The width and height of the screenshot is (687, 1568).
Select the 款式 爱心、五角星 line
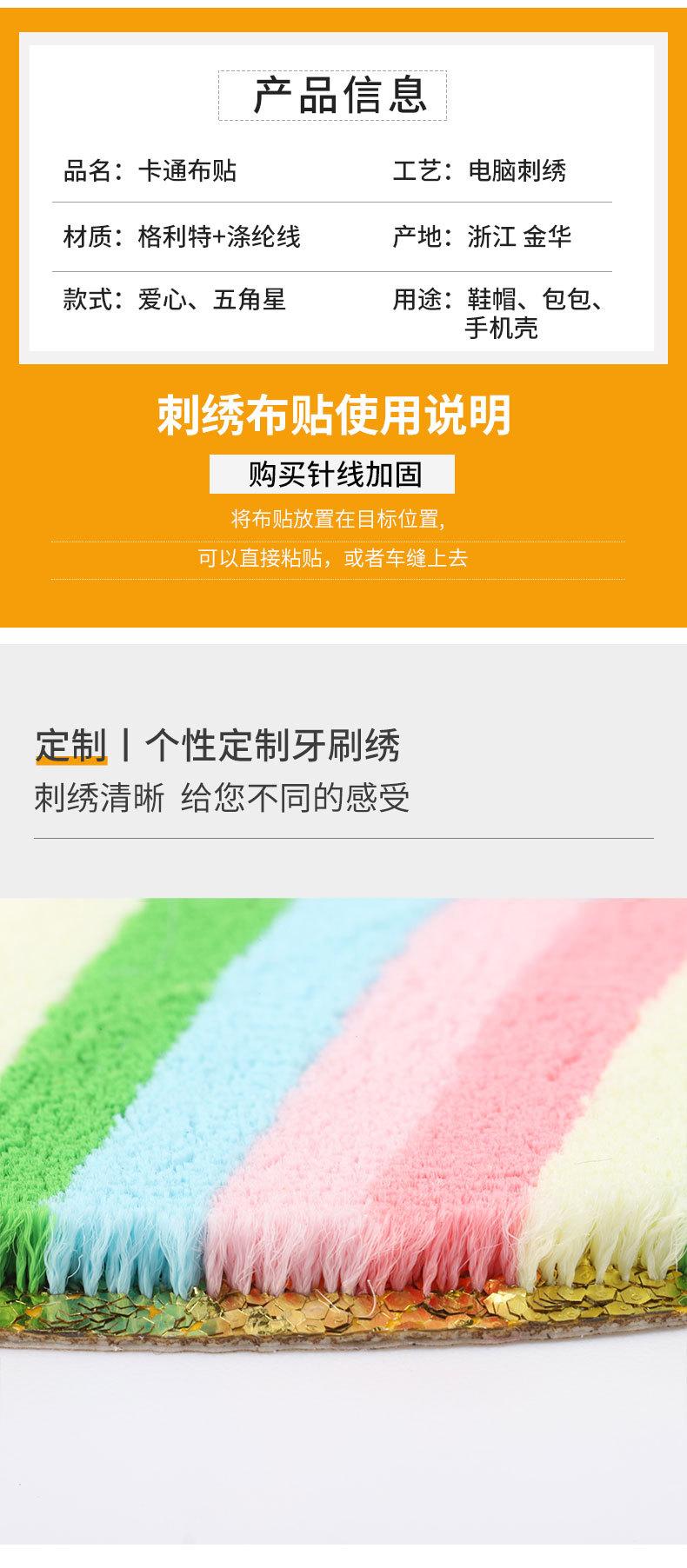point(174,300)
